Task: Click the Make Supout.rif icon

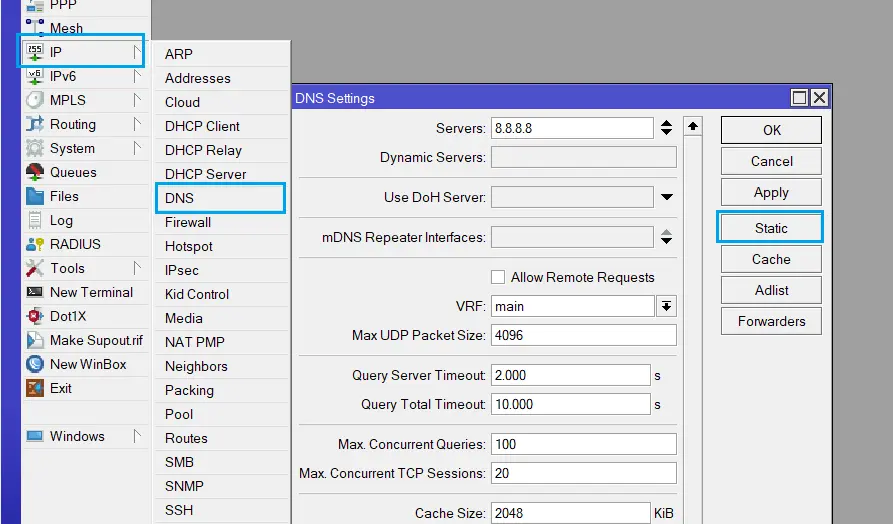Action: (x=35, y=340)
